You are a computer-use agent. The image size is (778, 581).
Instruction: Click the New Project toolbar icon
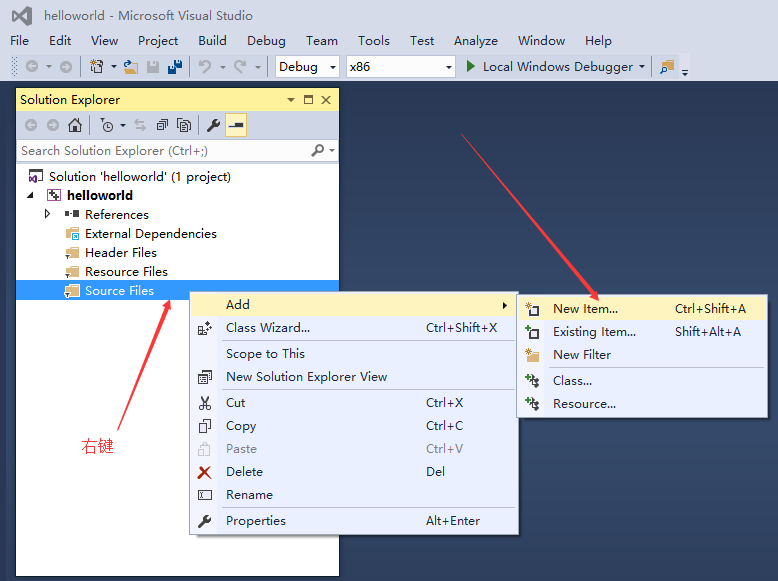click(97, 67)
